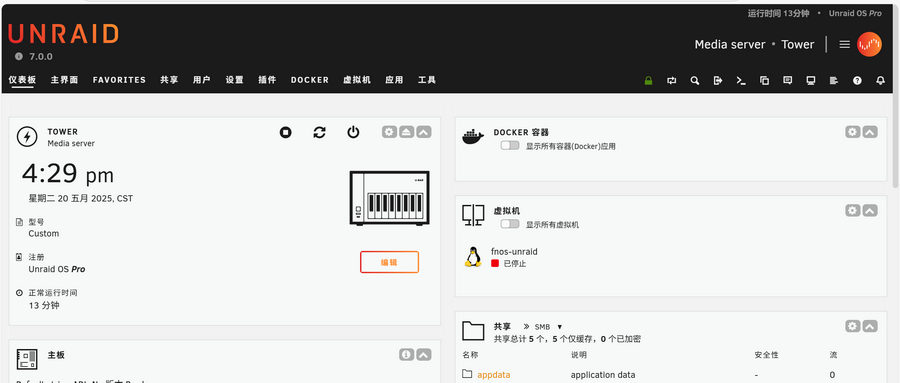Open Tower panel settings gear
Image resolution: width=900 pixels, height=383 pixels.
389,132
